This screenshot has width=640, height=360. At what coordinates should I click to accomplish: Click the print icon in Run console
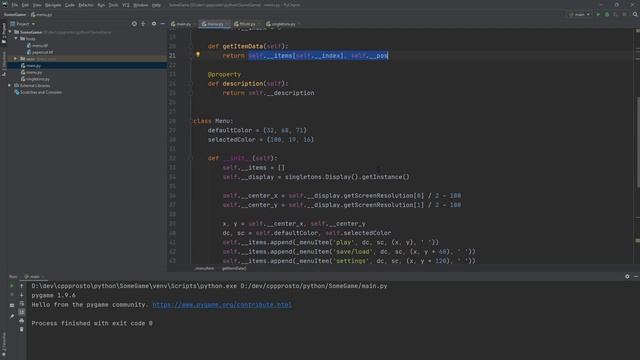22,321
